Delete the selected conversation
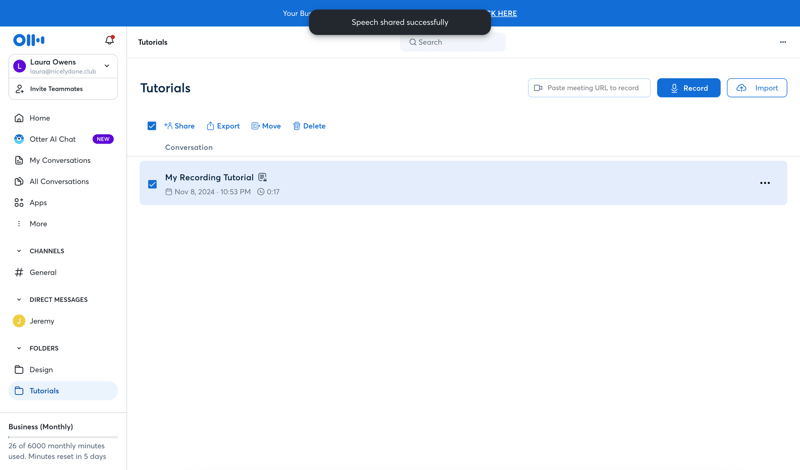The image size is (800, 470). tap(309, 126)
